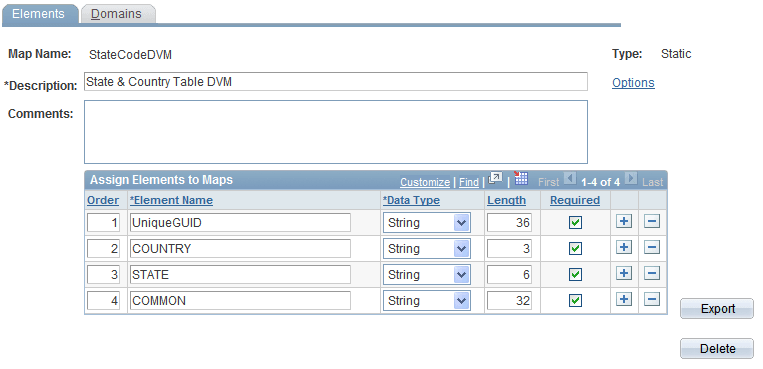Open the Options link
The height and width of the screenshot is (369, 763).
(x=633, y=83)
